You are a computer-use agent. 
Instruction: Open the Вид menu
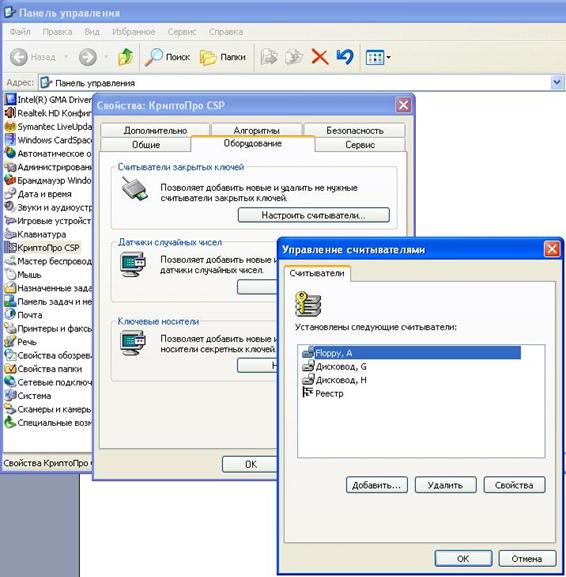[92, 32]
